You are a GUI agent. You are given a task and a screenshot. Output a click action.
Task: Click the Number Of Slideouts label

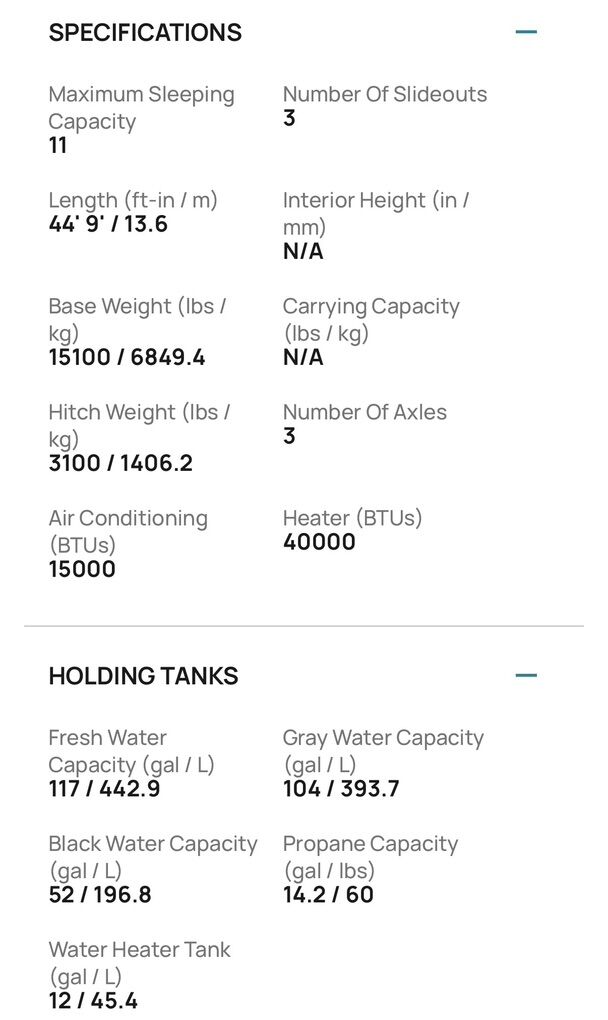pyautogui.click(x=384, y=94)
